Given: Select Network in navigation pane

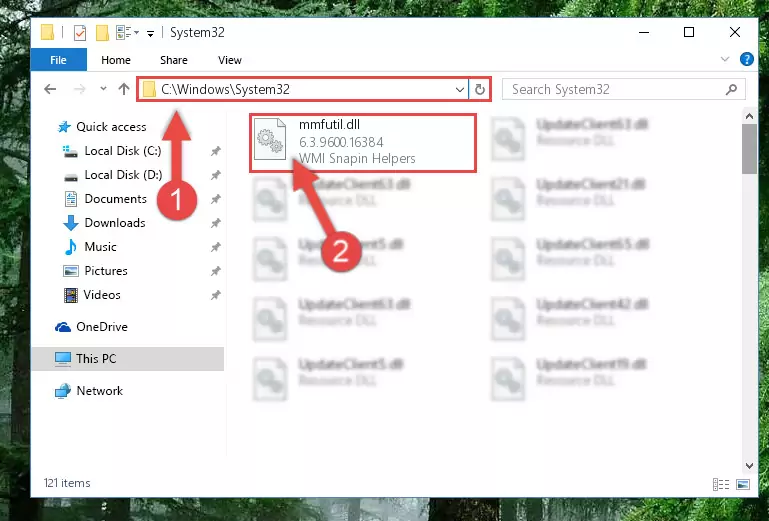Looking at the screenshot, I should [89, 391].
